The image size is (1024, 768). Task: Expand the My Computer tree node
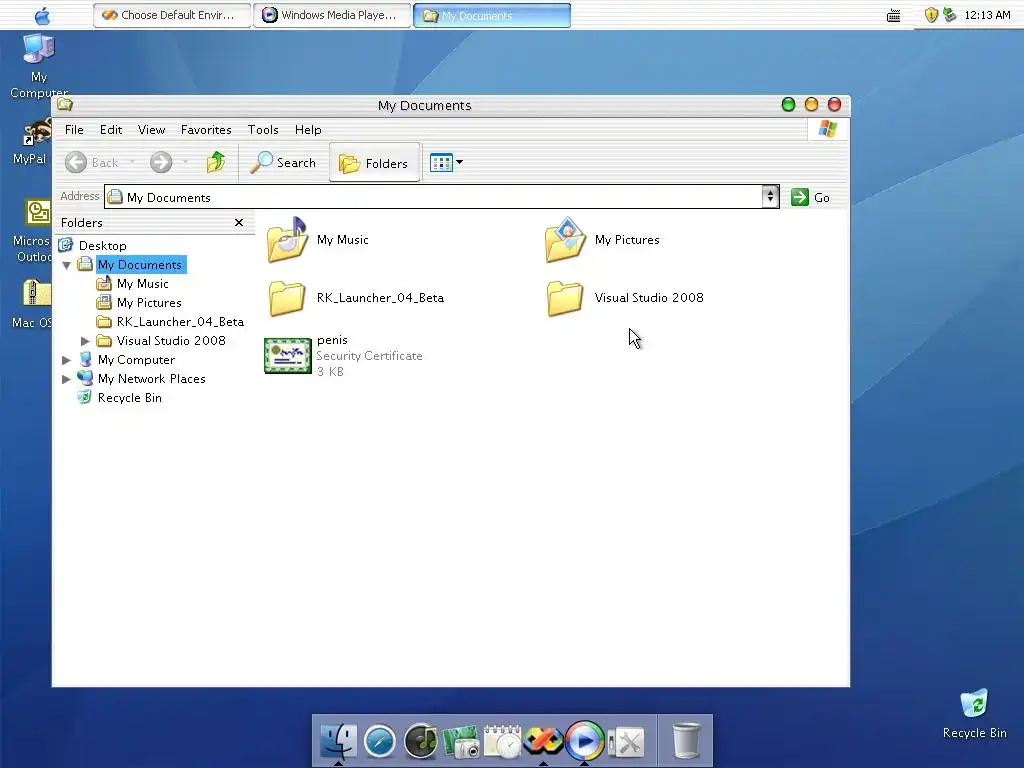click(66, 360)
